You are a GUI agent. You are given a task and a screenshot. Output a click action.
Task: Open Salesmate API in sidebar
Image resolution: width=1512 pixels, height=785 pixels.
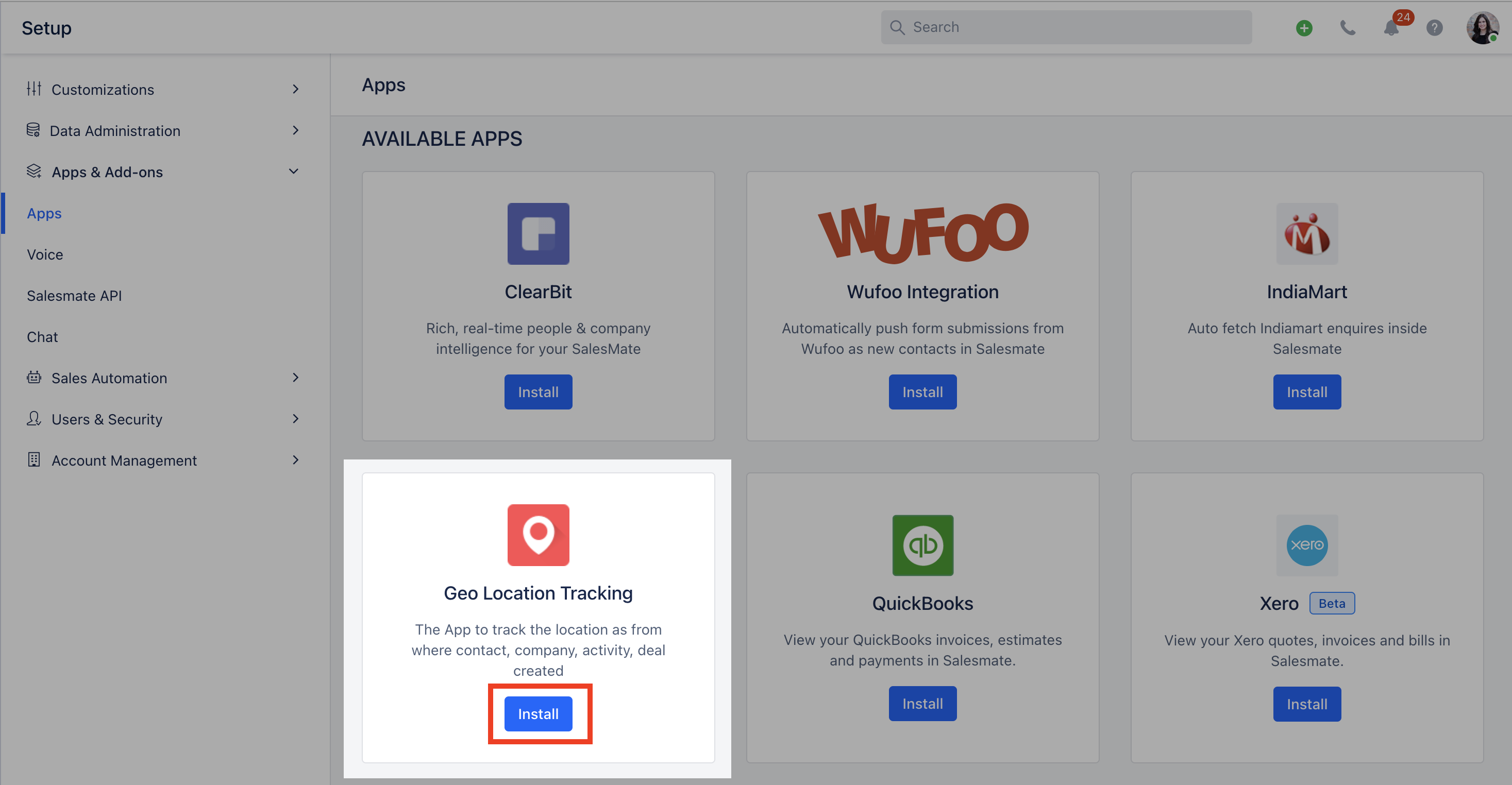(x=74, y=295)
